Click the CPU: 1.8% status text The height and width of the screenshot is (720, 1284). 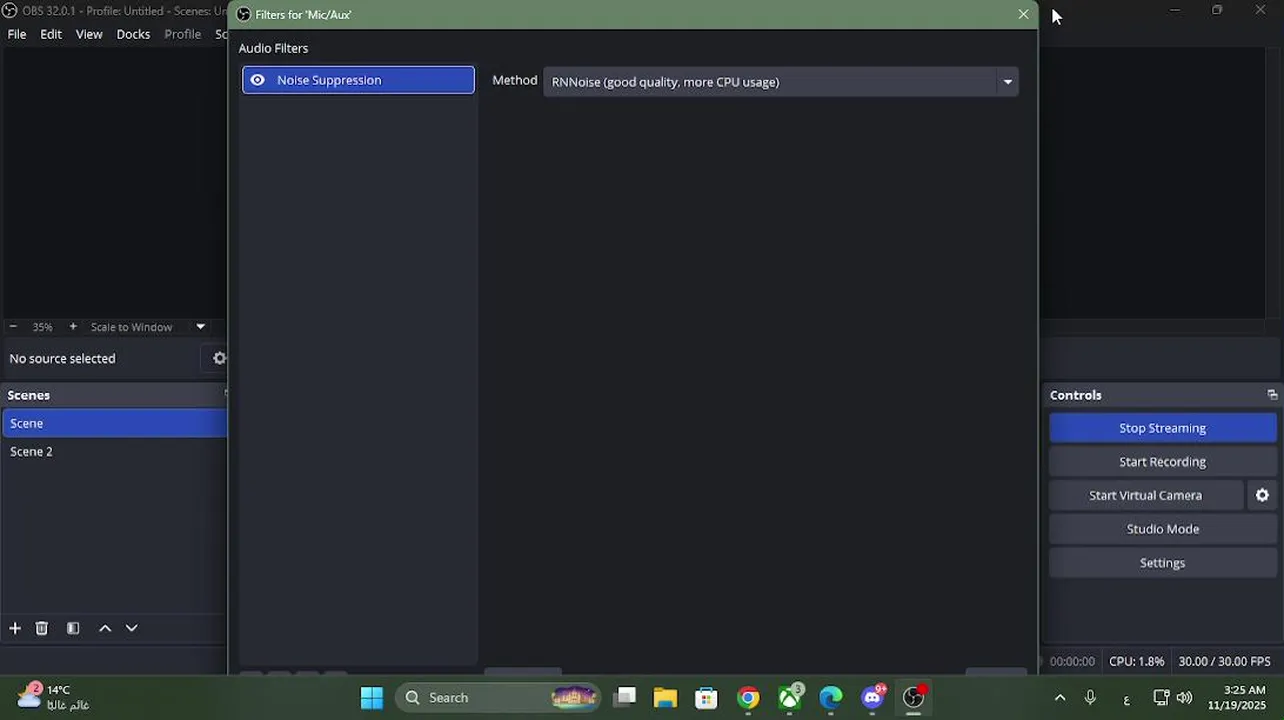[x=1137, y=661]
